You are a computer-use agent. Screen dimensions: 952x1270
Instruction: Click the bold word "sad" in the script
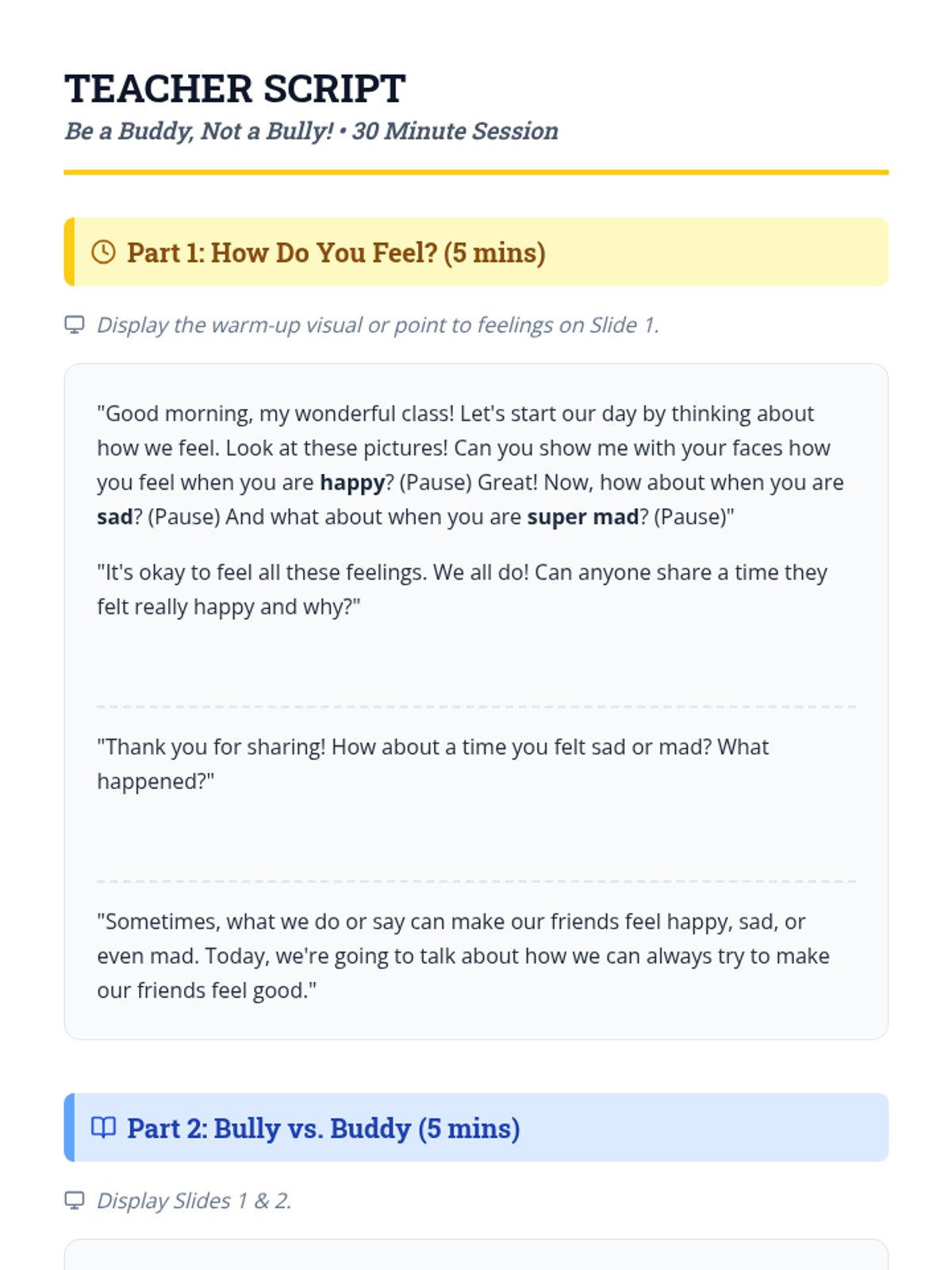pos(114,517)
